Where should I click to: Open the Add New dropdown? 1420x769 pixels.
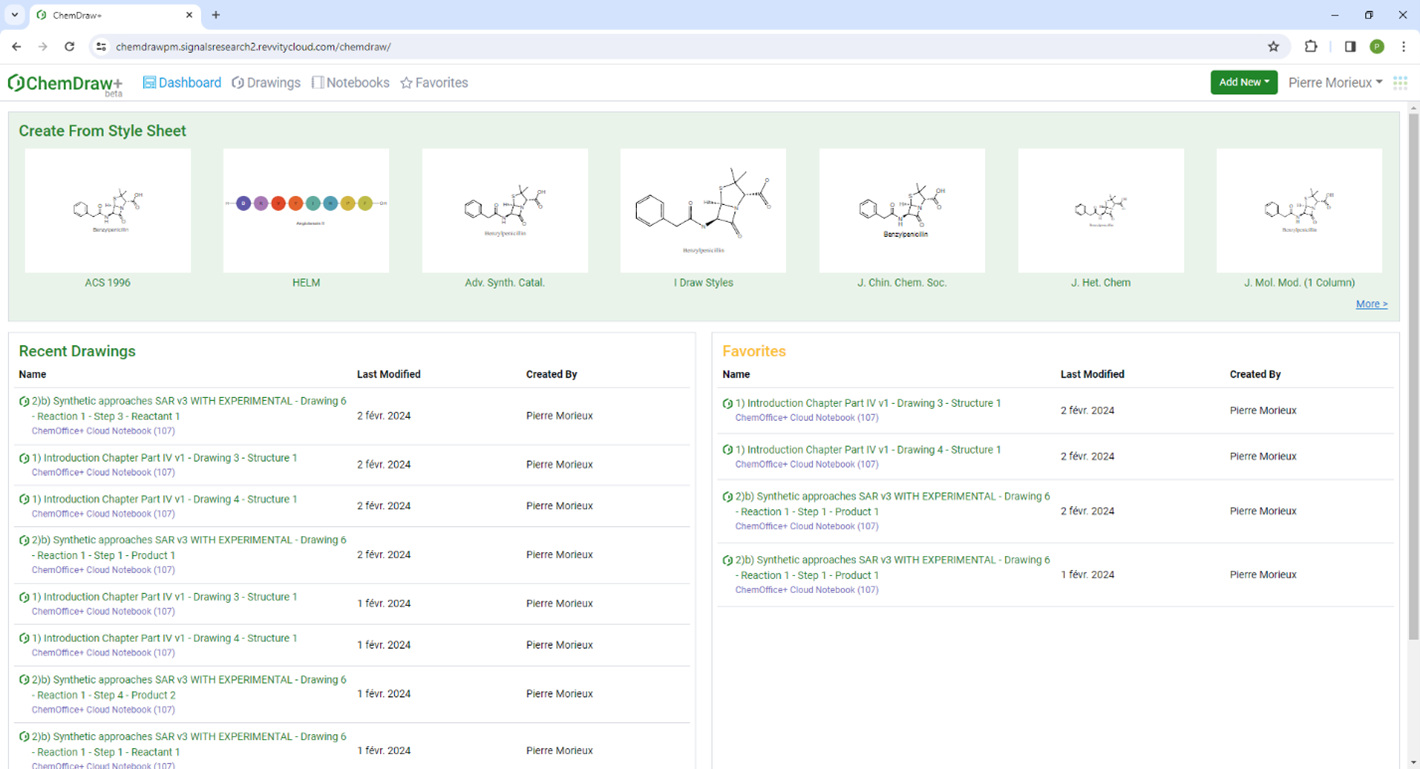pos(1244,83)
